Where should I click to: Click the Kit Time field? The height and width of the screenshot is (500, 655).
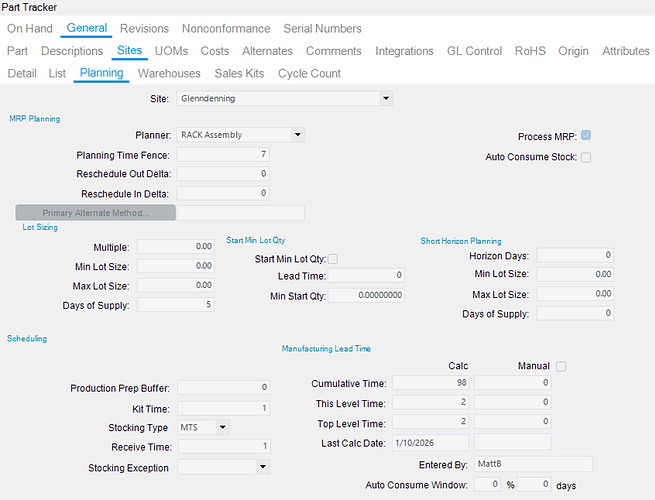(223, 408)
